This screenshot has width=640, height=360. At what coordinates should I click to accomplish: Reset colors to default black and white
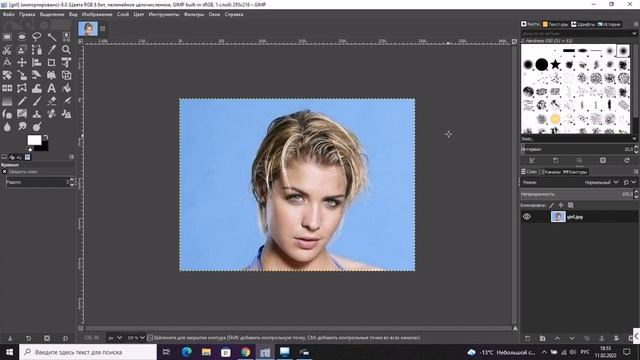(x=29, y=149)
